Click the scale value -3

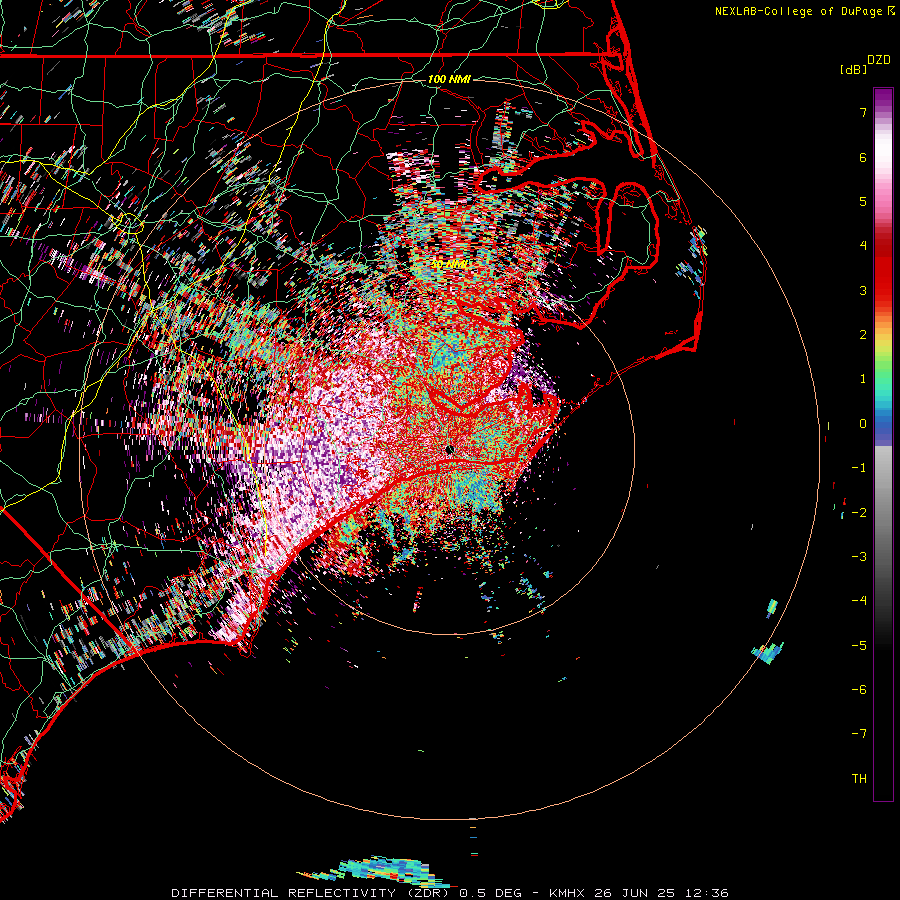tap(859, 557)
